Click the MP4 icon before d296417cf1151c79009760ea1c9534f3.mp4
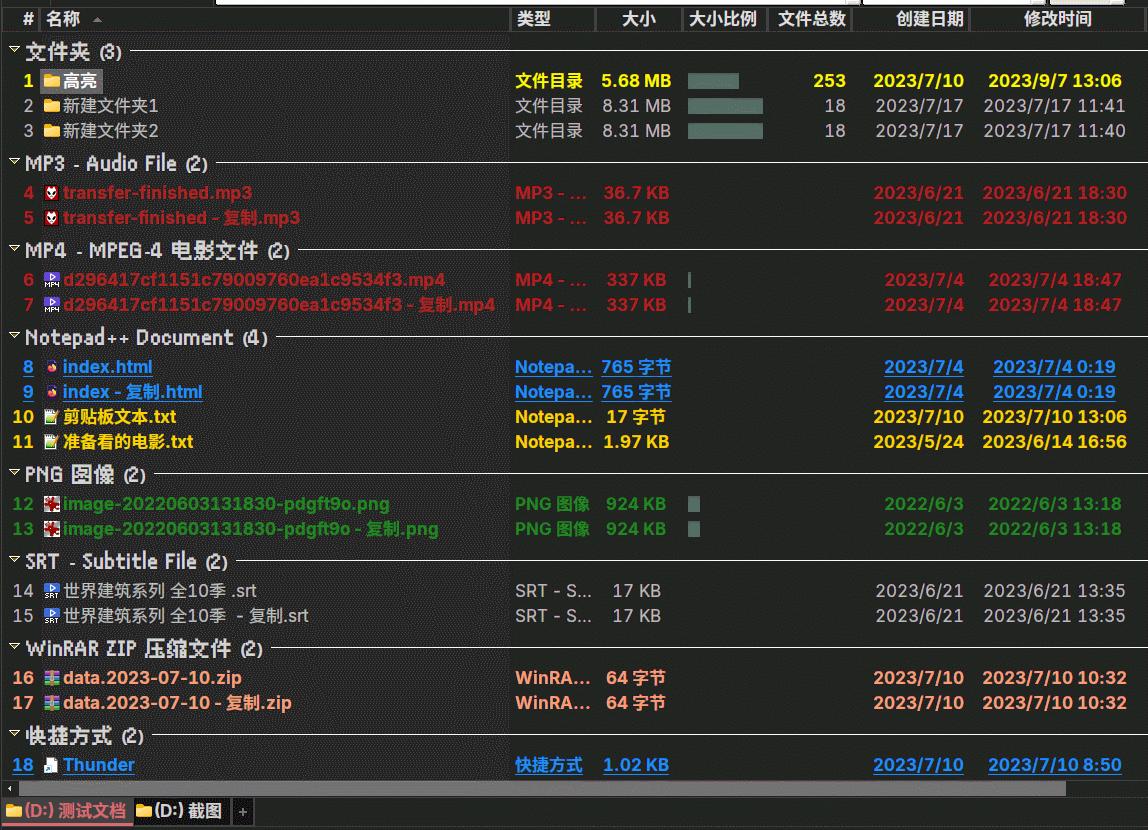This screenshot has height=830, width=1148. click(51, 280)
